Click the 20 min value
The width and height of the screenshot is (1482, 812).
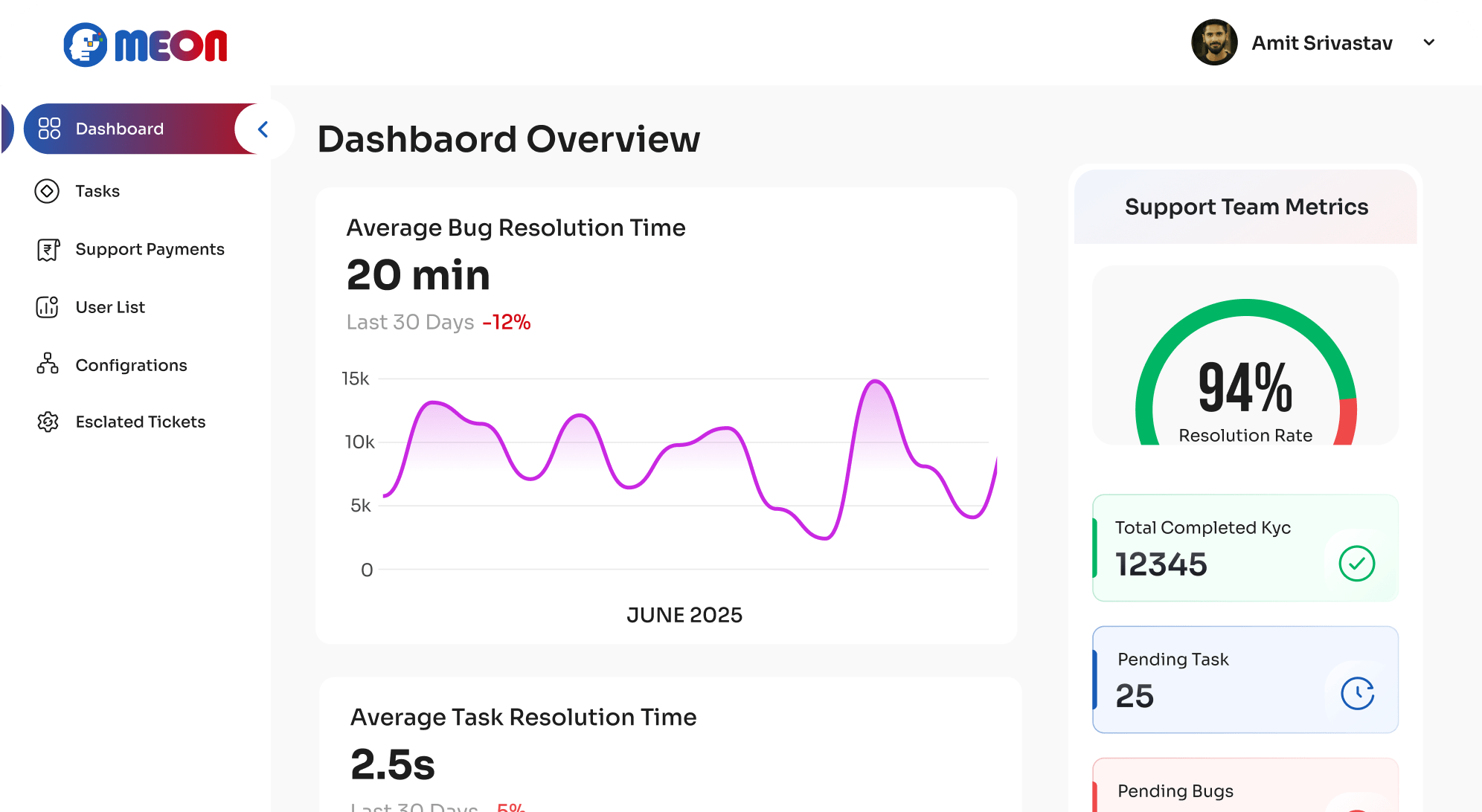click(x=418, y=275)
